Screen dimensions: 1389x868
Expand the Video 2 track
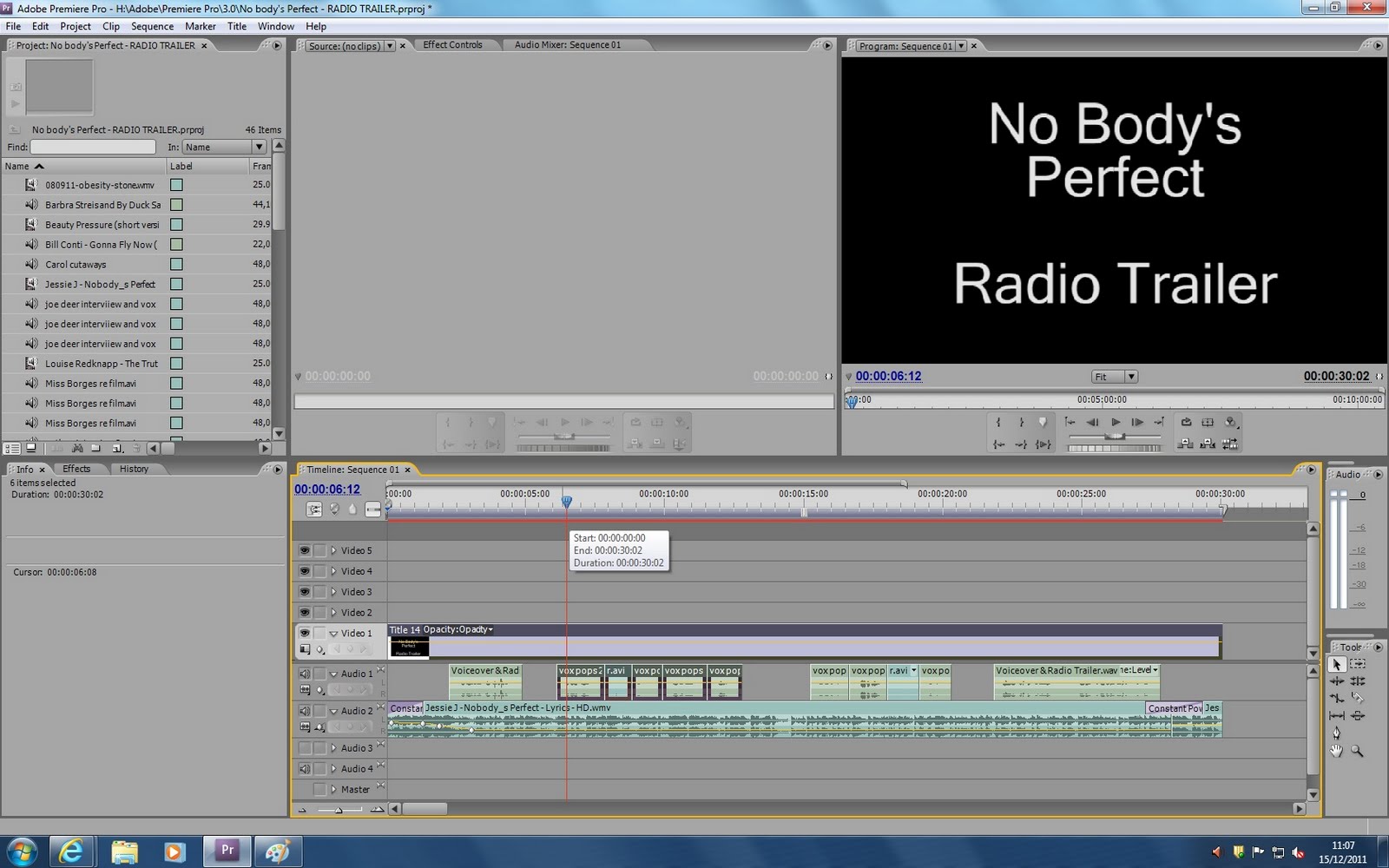point(333,613)
